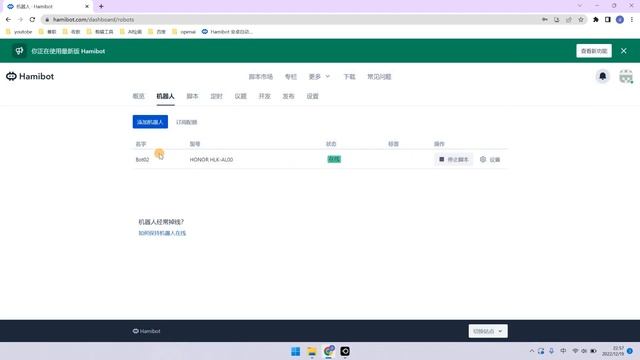Switch to the 概览 dashboard tab
The width and height of the screenshot is (640, 360).
tap(138, 96)
